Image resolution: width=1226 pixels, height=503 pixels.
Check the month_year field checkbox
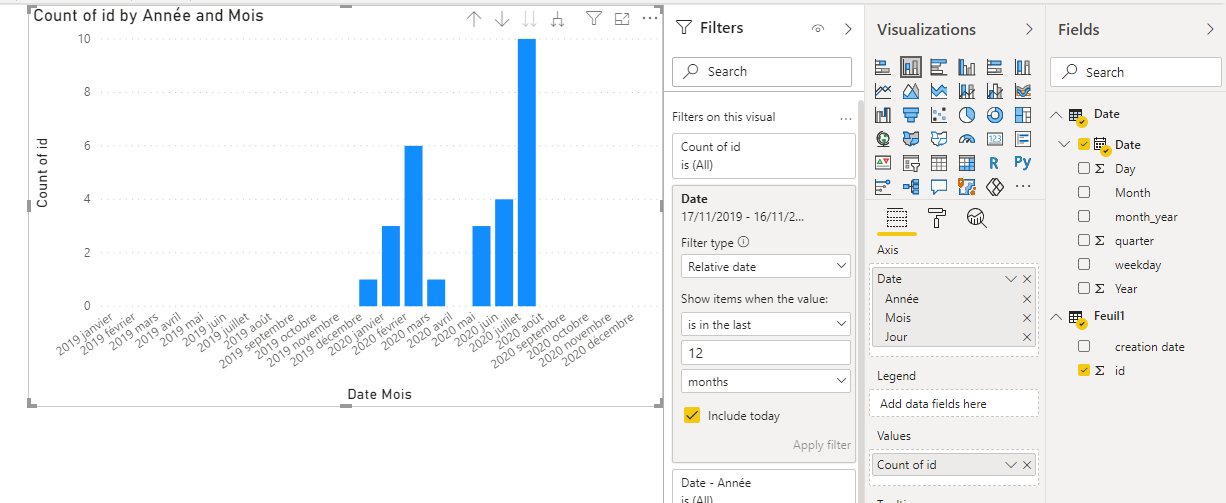click(x=1084, y=217)
